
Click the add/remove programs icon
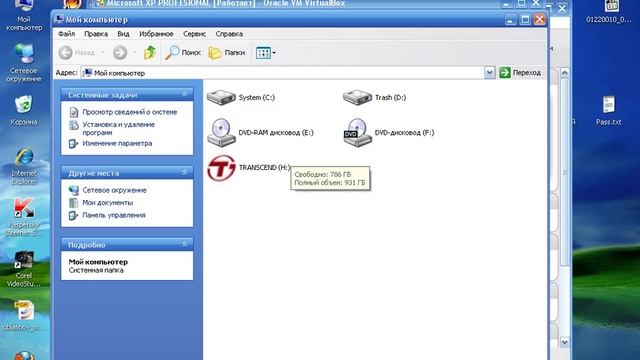[x=73, y=125]
